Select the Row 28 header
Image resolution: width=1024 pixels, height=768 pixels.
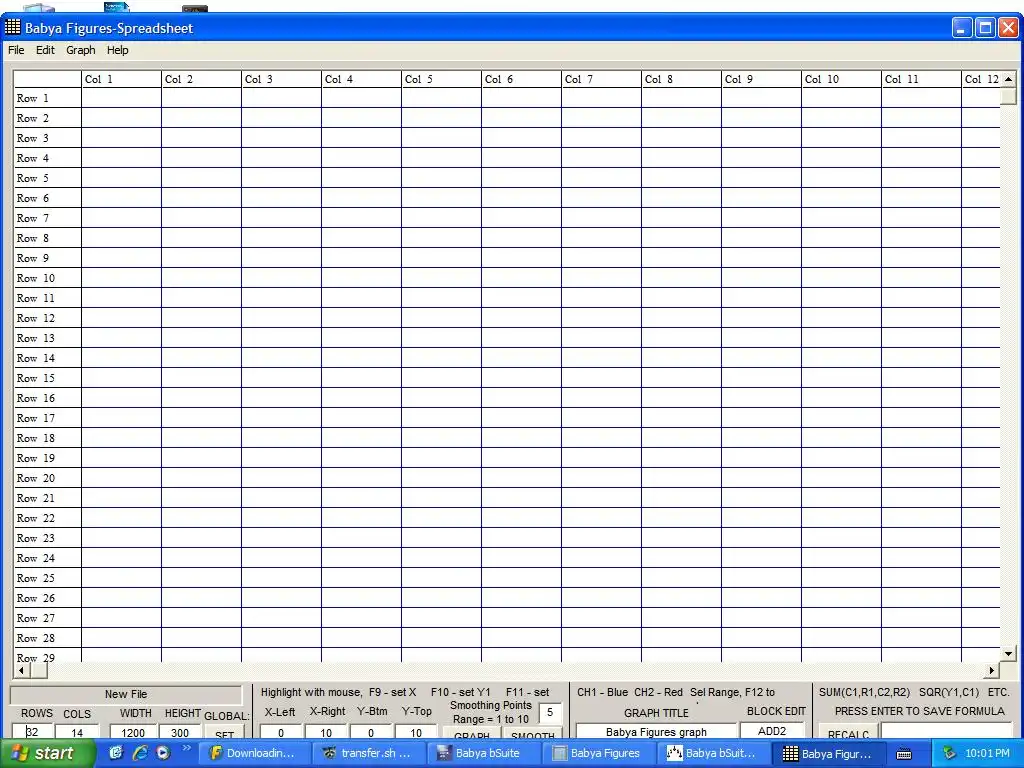tap(48, 638)
